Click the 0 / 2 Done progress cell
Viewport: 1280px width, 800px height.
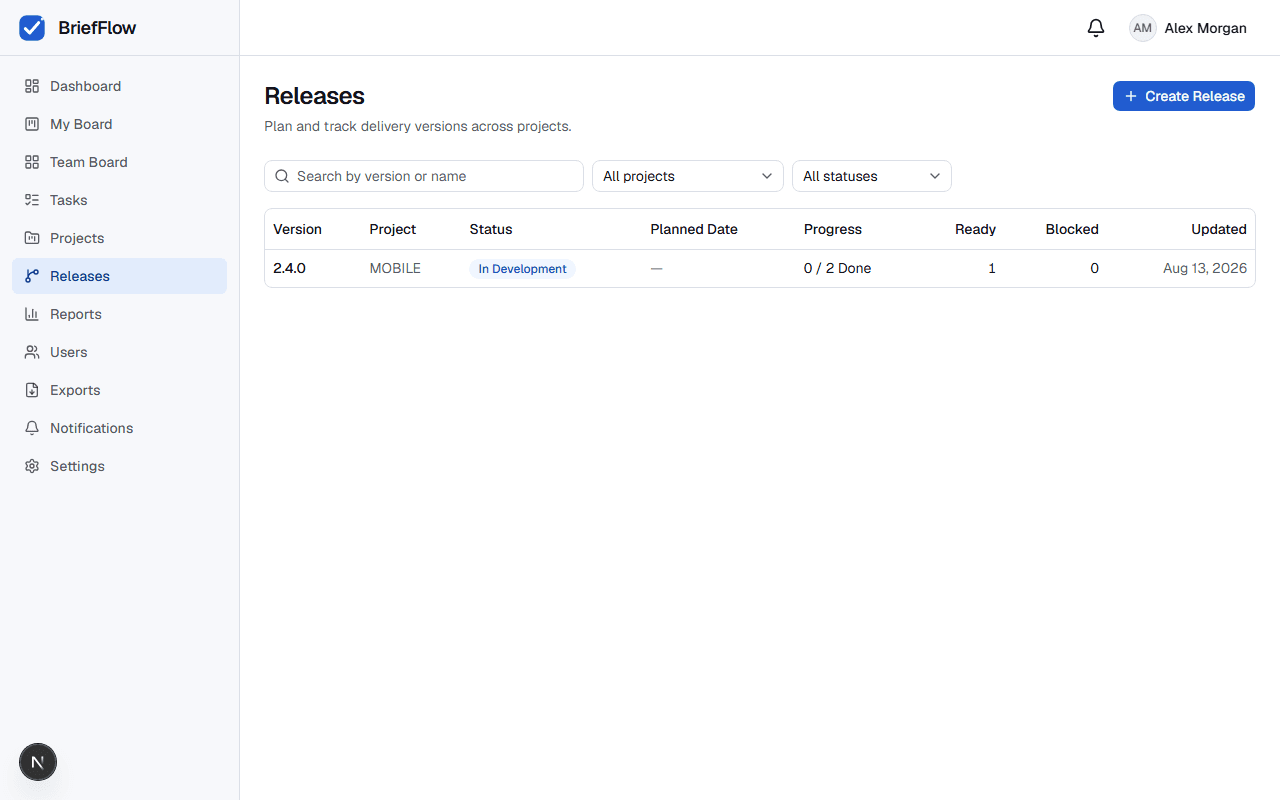coord(837,268)
